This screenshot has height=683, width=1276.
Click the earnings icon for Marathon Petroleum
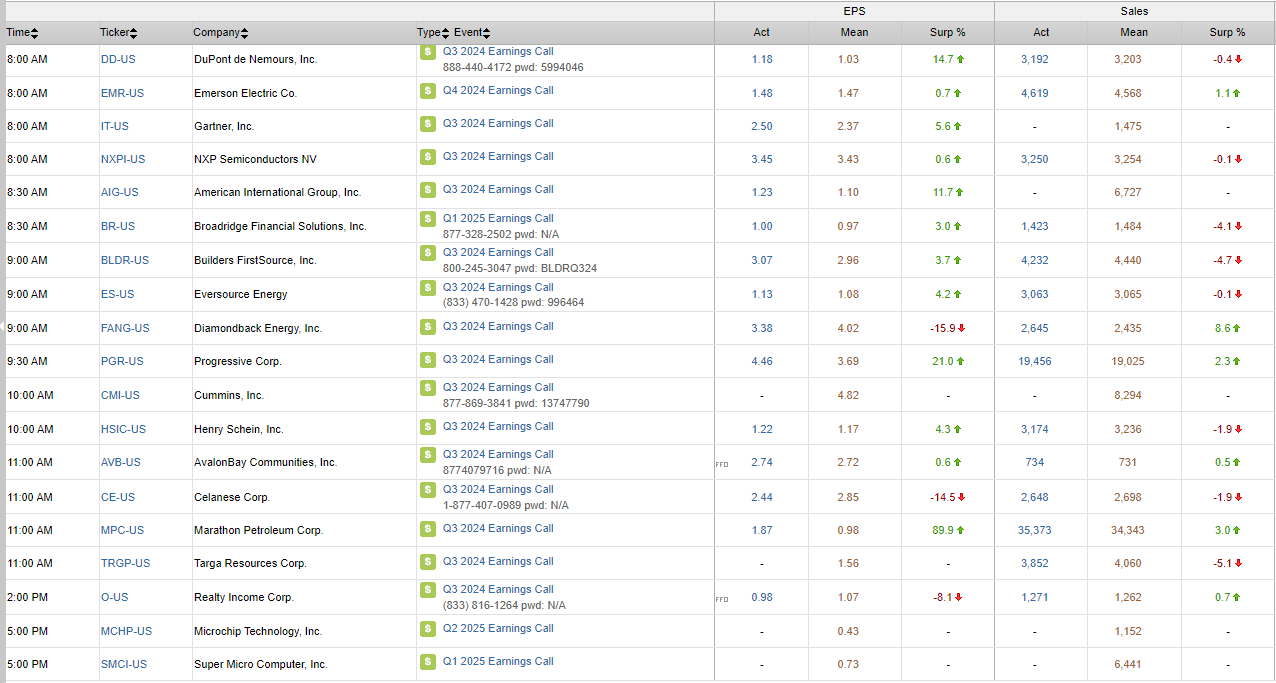(427, 529)
